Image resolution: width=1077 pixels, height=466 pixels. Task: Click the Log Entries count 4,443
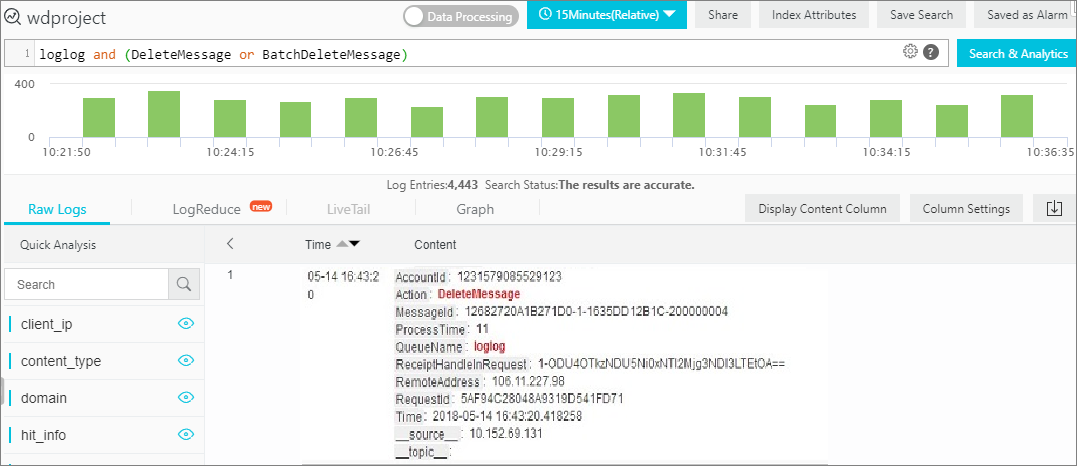464,185
